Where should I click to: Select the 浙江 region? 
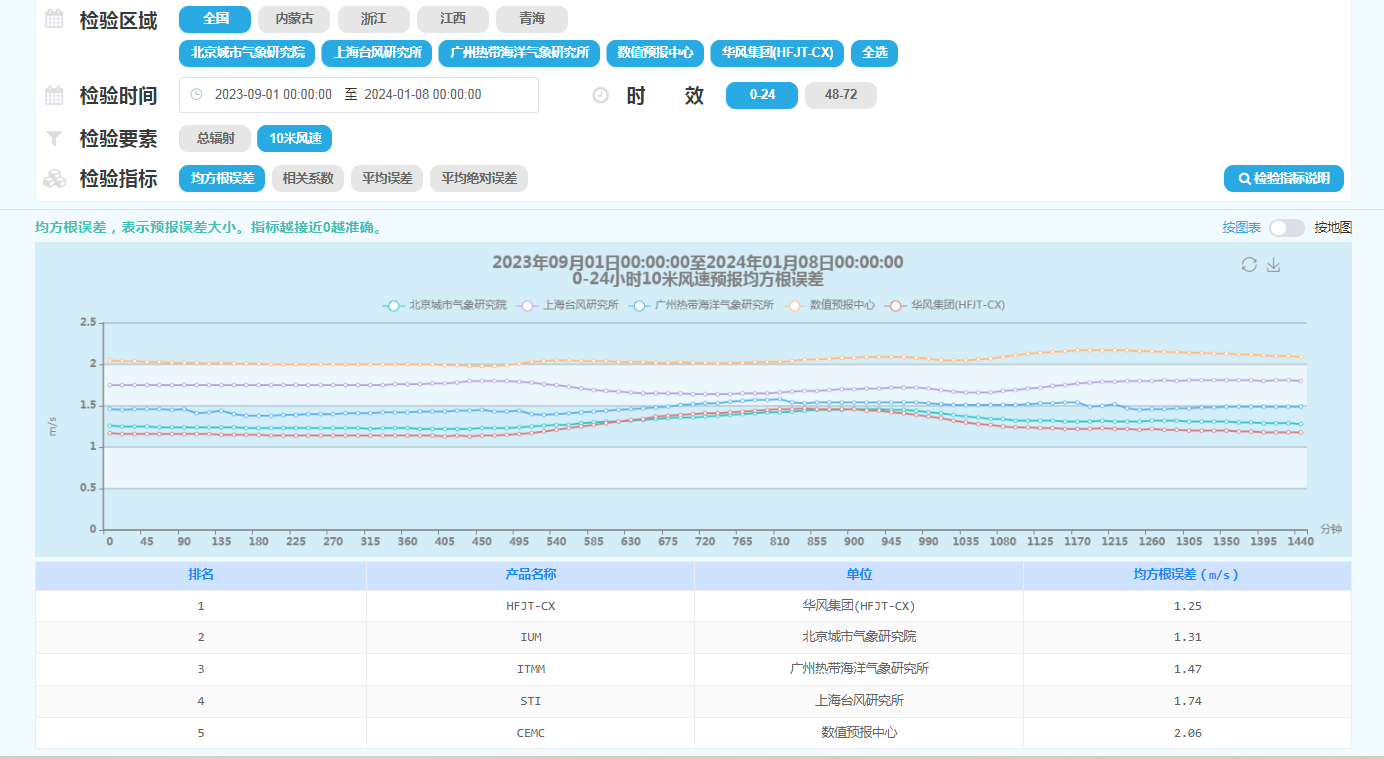373,19
